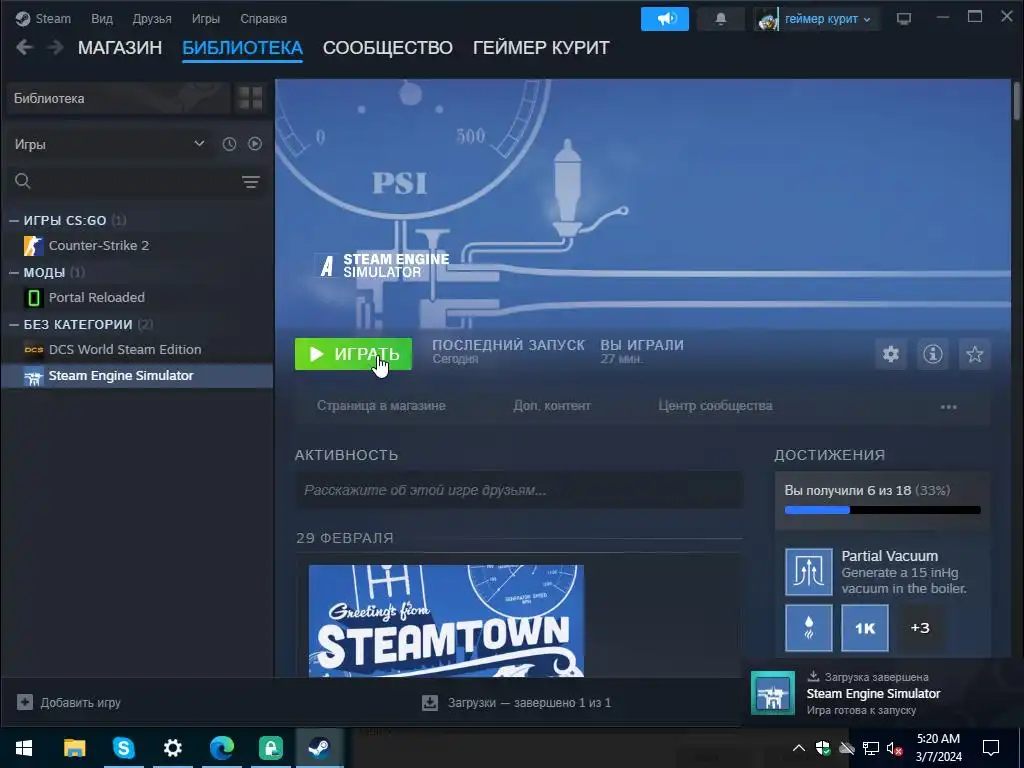Click the announcements megaphone button
Screen dimensions: 1024x768
(x=665, y=19)
